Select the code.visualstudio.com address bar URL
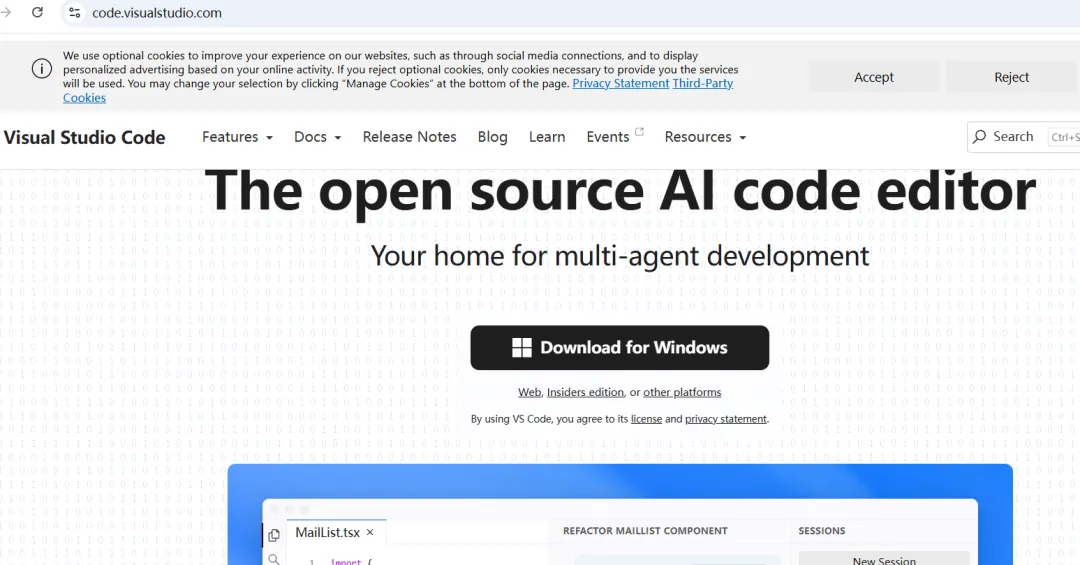Image resolution: width=1080 pixels, height=565 pixels. pyautogui.click(x=157, y=12)
